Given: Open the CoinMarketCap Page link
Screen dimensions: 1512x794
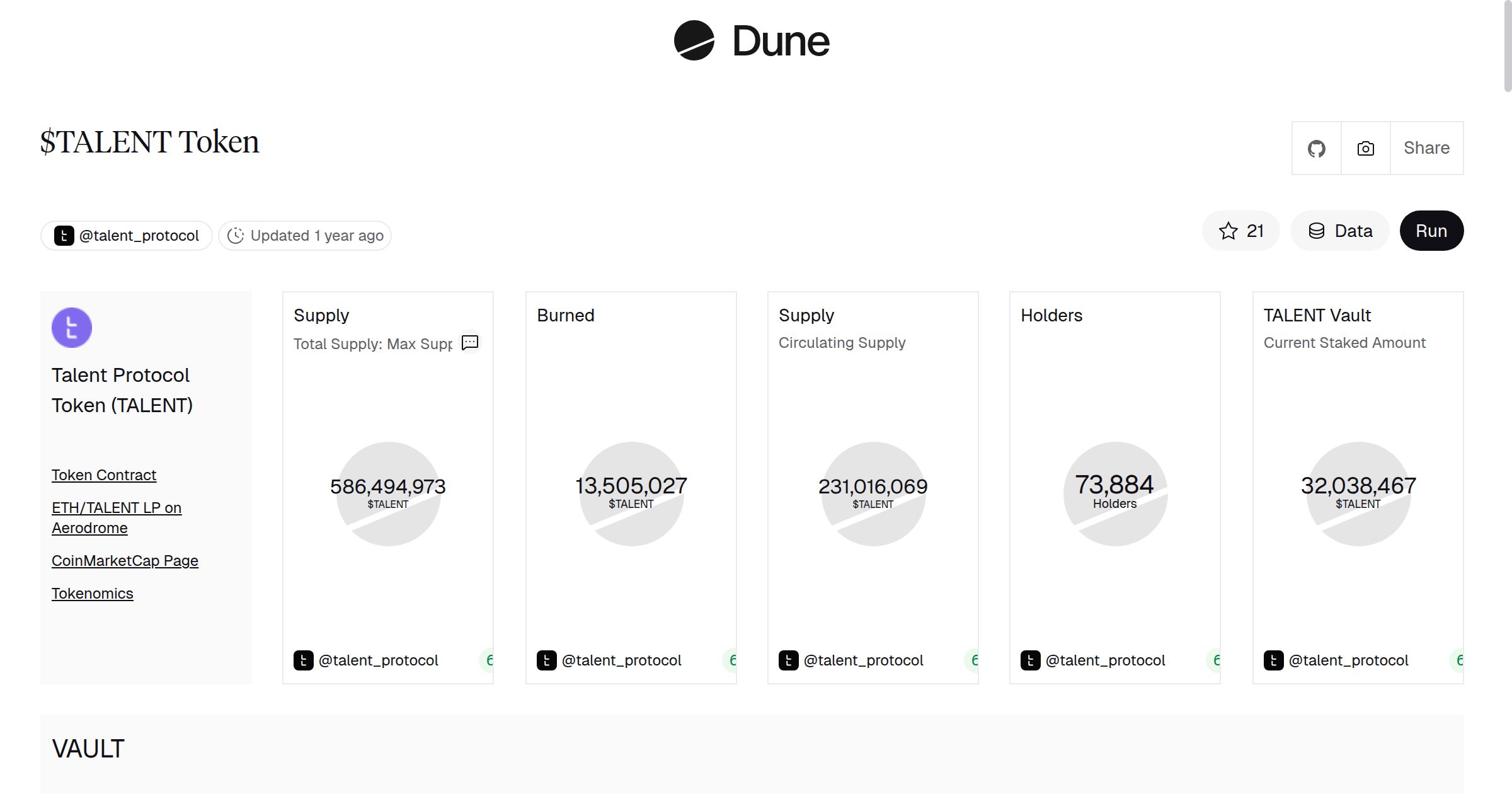Looking at the screenshot, I should click(125, 560).
